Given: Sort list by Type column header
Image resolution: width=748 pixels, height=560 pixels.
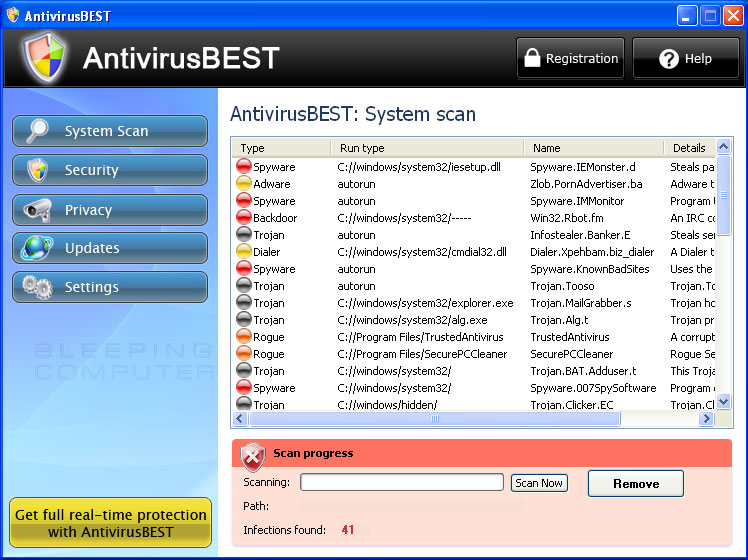Looking at the screenshot, I should tap(280, 148).
